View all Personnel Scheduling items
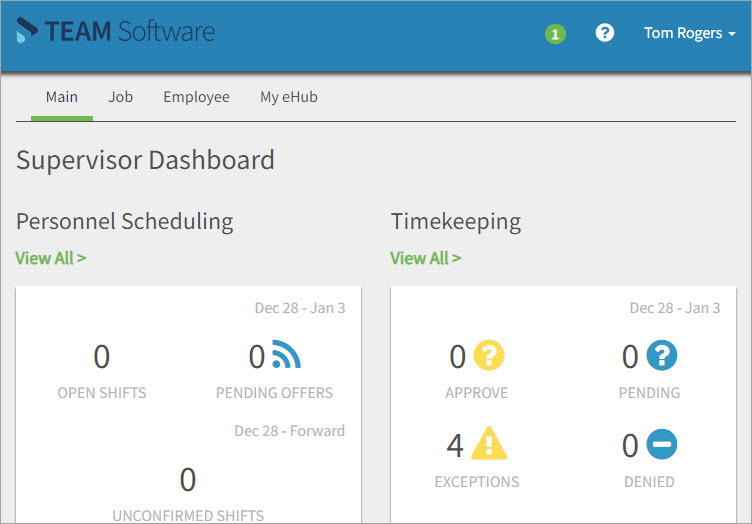The width and height of the screenshot is (752, 524). point(51,258)
